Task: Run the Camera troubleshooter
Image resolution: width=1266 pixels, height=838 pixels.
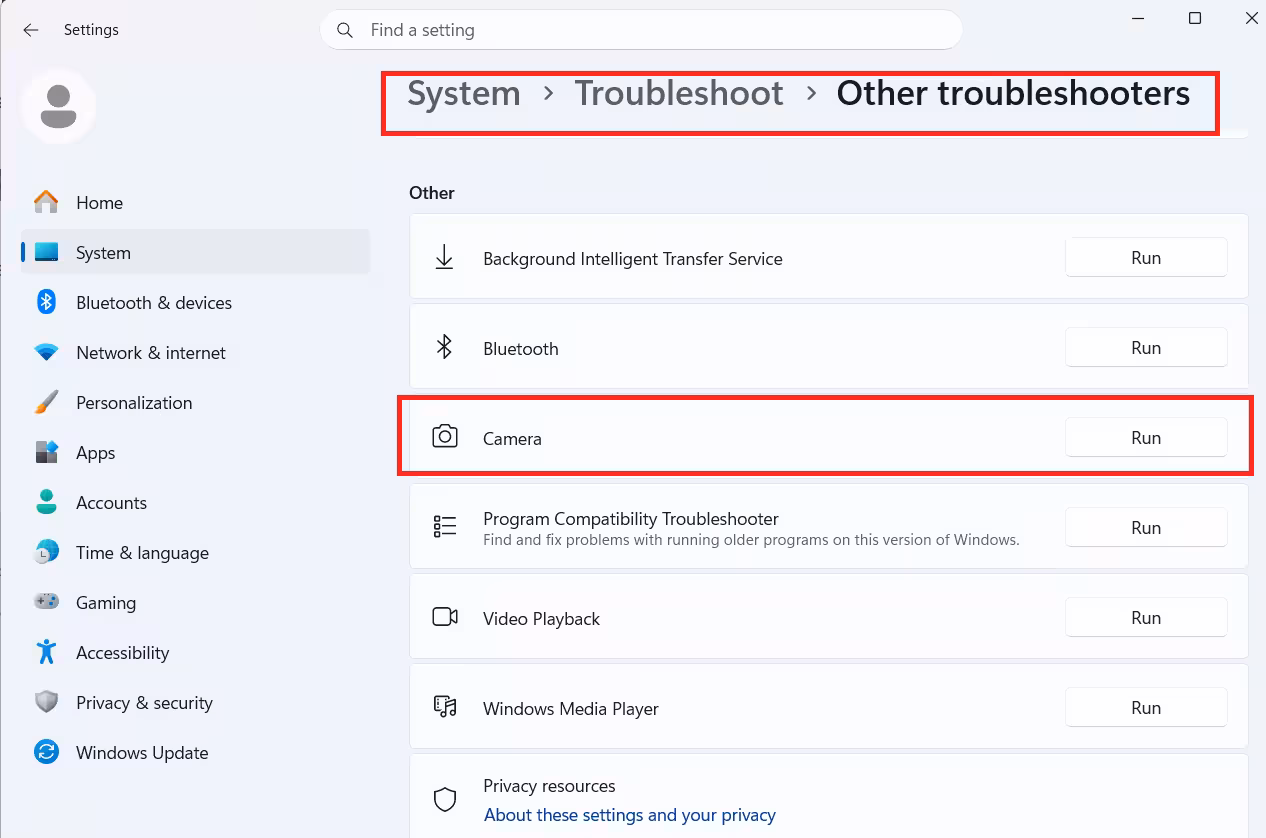Action: coord(1146,438)
